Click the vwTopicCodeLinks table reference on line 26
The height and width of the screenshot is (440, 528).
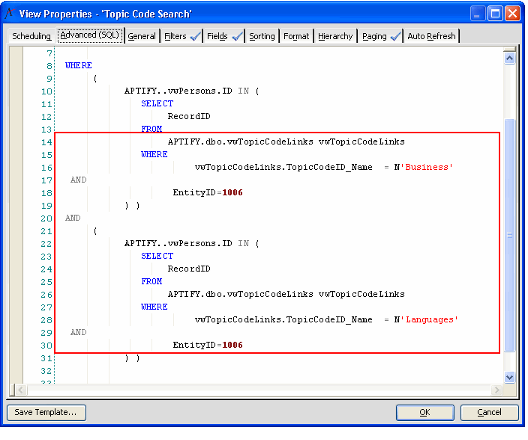286,294
